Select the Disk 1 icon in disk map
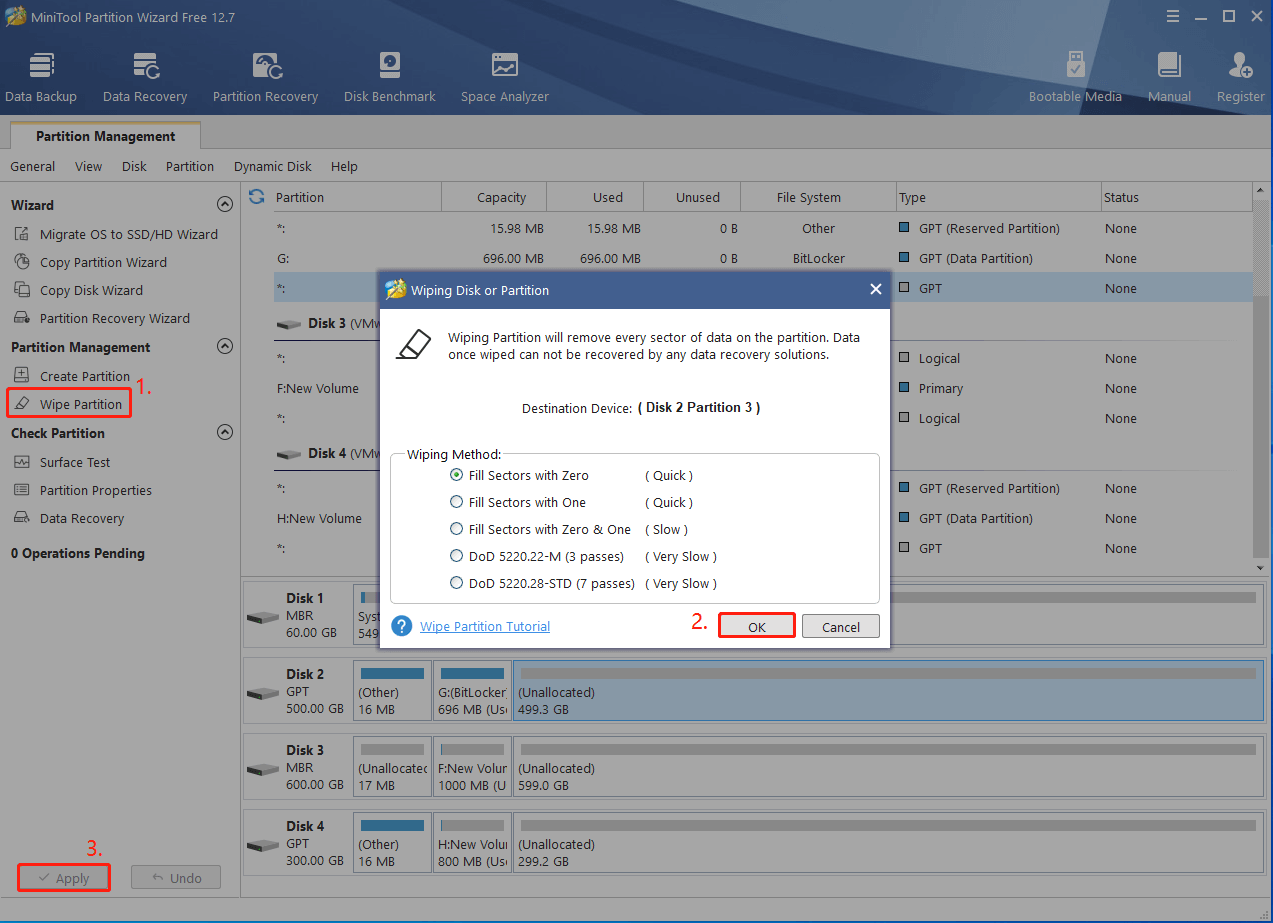Screen dimensions: 1273x923 coord(263,616)
